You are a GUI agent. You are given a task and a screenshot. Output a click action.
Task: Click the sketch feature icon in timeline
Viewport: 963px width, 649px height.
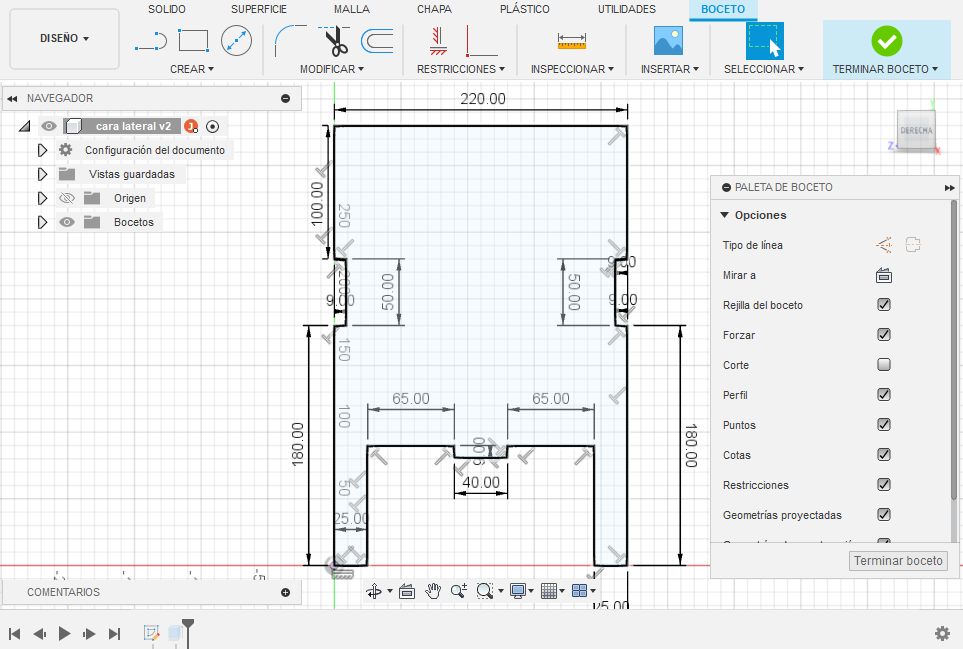point(151,633)
